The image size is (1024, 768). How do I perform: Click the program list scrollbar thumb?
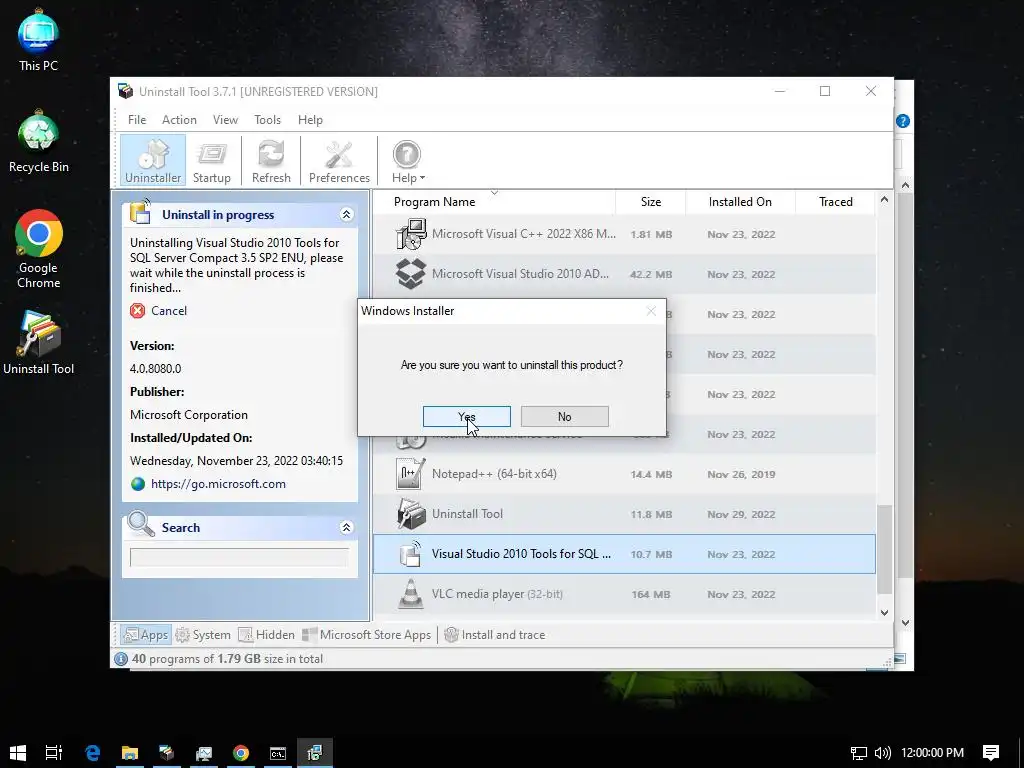884,549
